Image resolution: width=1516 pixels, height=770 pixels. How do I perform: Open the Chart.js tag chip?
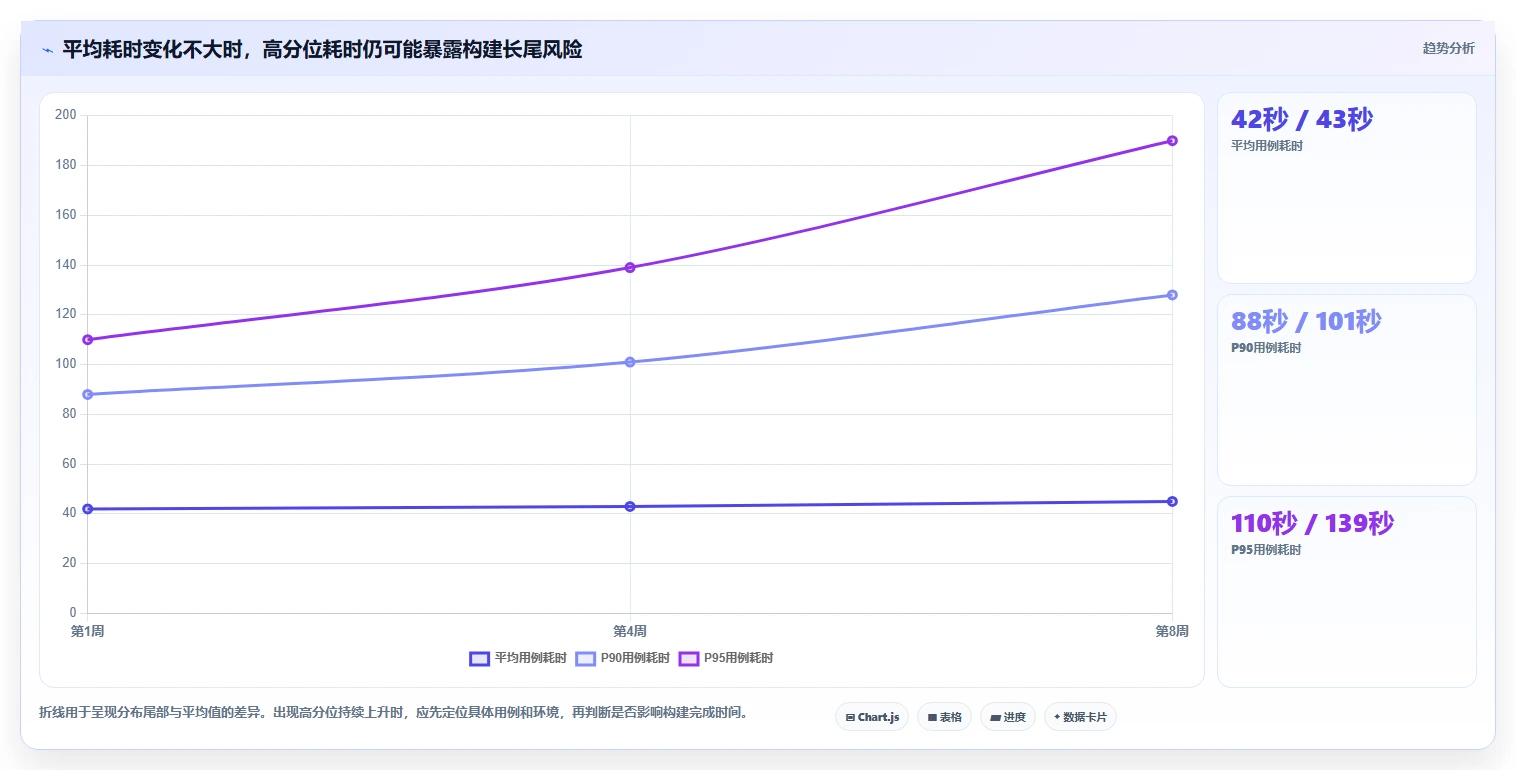tap(872, 717)
